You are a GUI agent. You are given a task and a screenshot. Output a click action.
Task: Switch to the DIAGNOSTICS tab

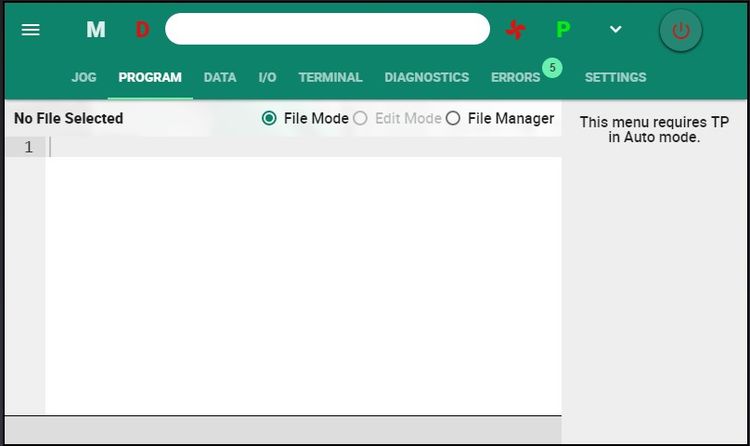[426, 77]
